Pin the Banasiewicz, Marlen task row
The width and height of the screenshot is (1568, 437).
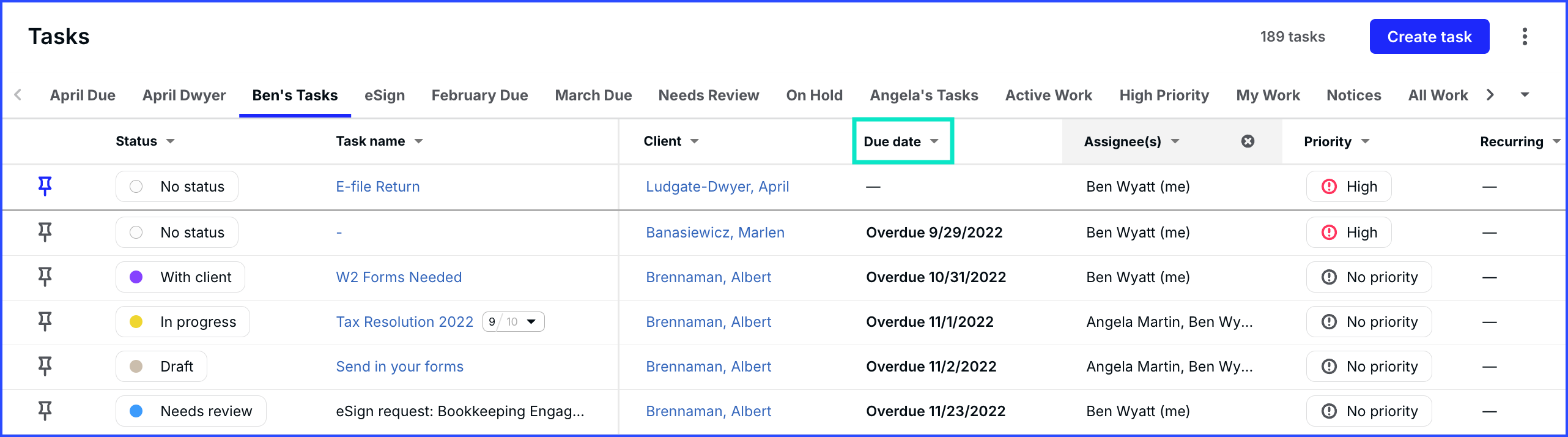45,232
